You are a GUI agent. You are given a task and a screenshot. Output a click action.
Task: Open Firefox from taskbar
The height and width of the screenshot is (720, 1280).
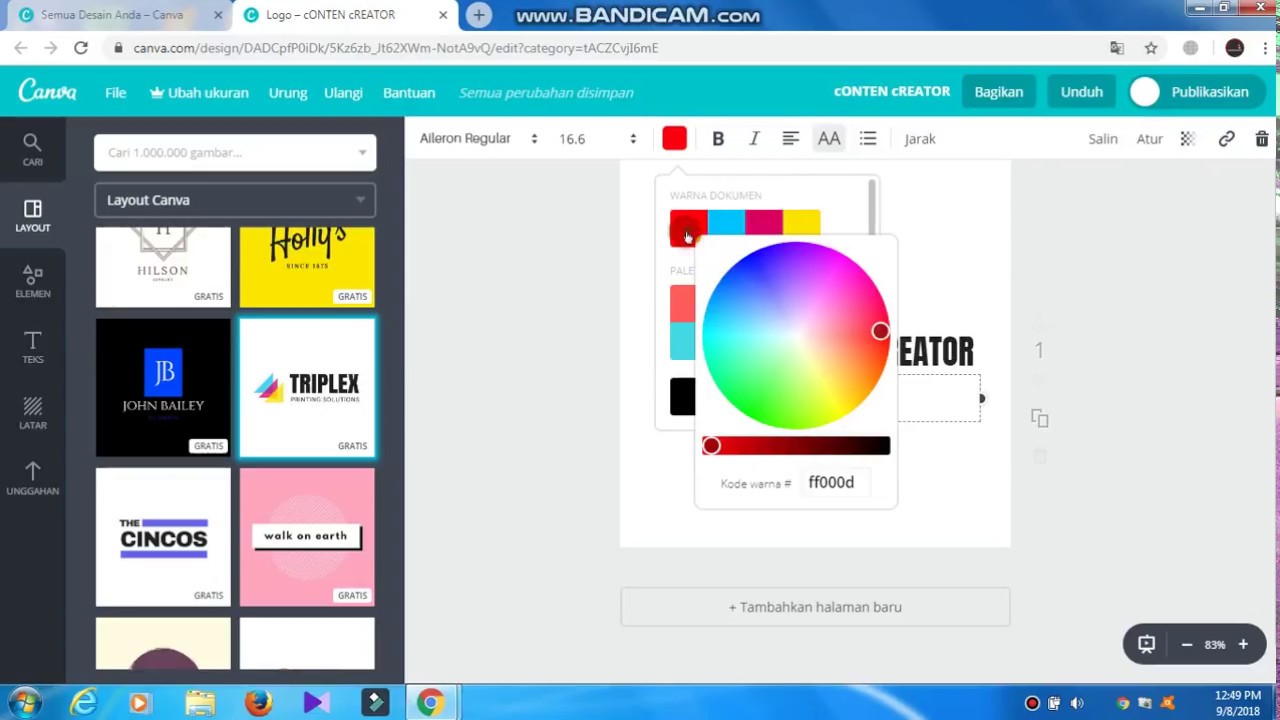click(258, 703)
